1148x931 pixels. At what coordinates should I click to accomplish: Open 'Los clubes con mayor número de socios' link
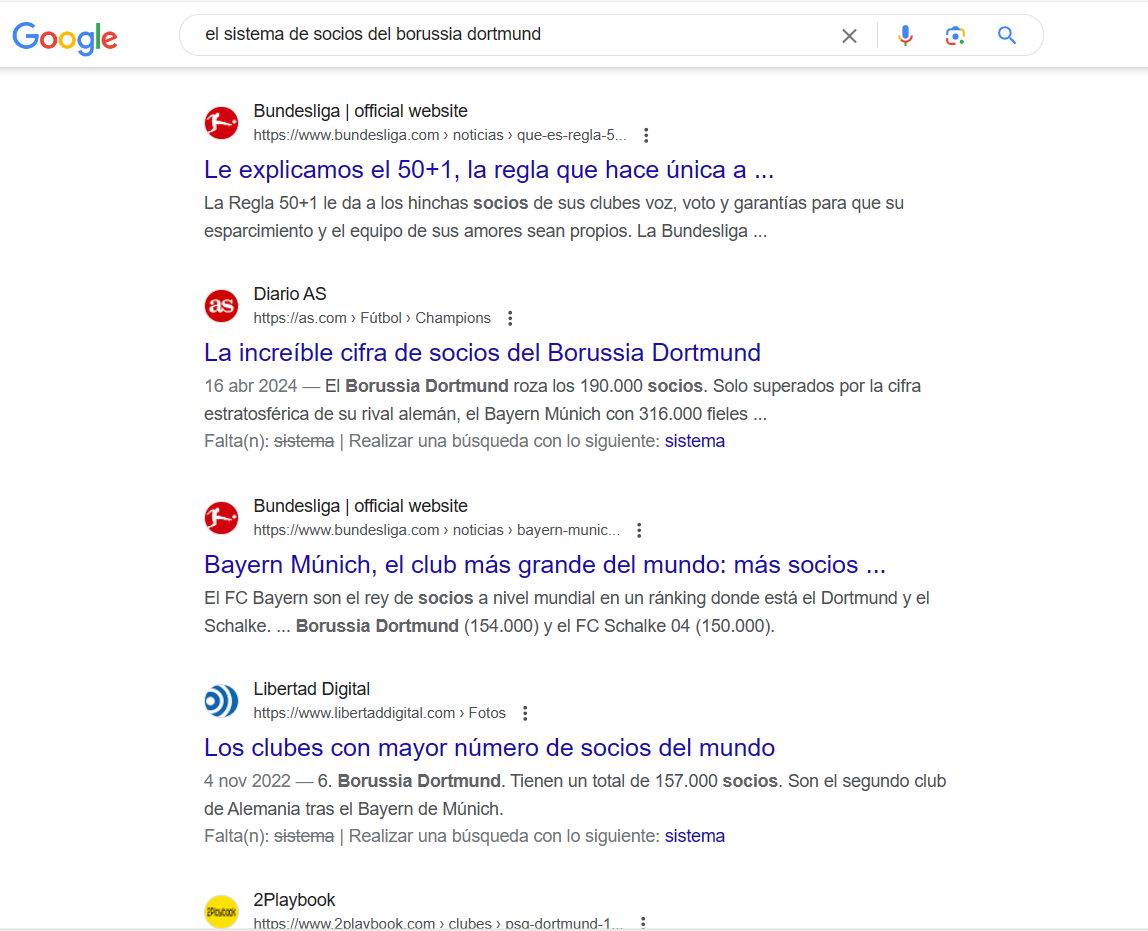(x=489, y=748)
